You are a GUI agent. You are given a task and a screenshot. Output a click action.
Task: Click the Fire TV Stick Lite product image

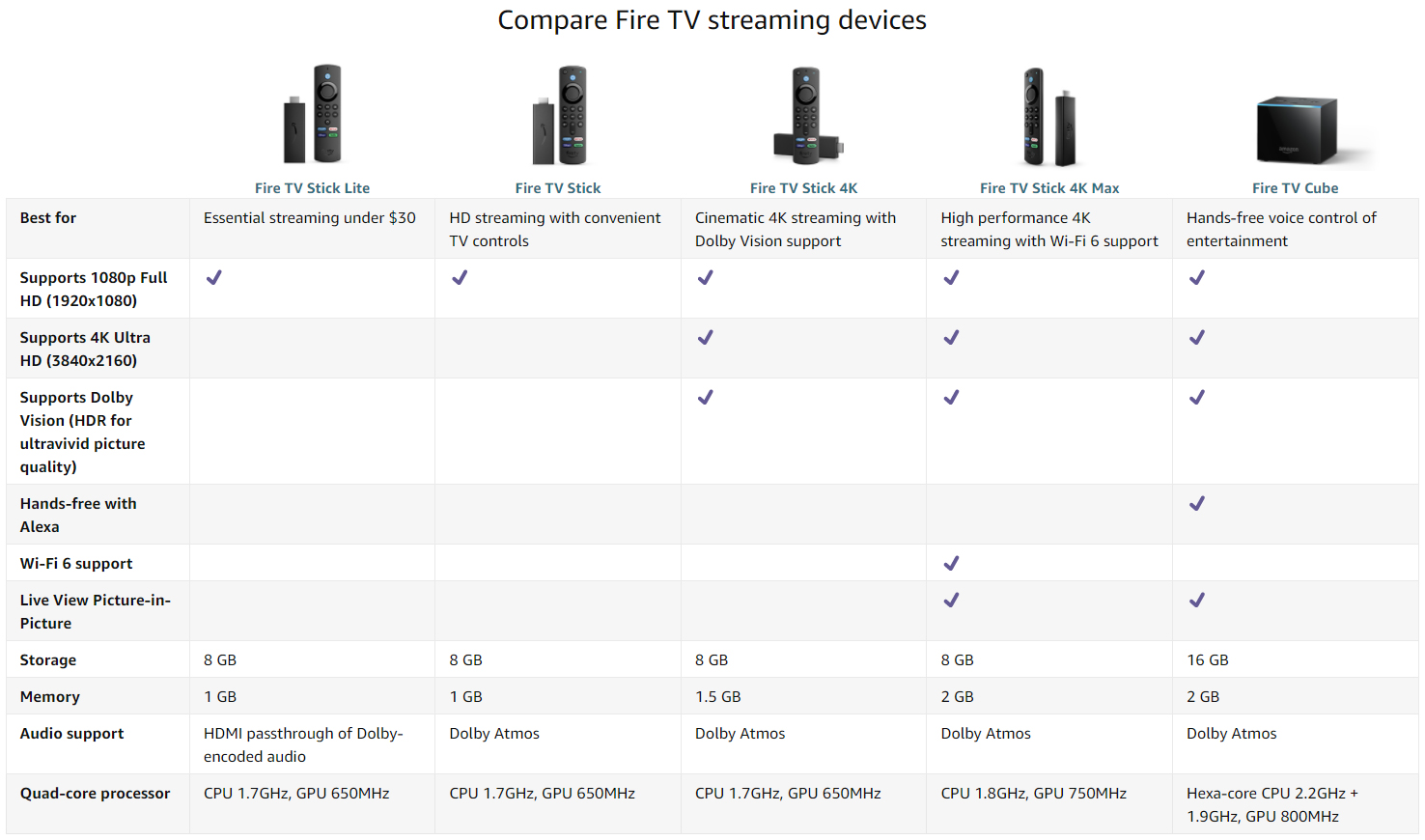312,115
